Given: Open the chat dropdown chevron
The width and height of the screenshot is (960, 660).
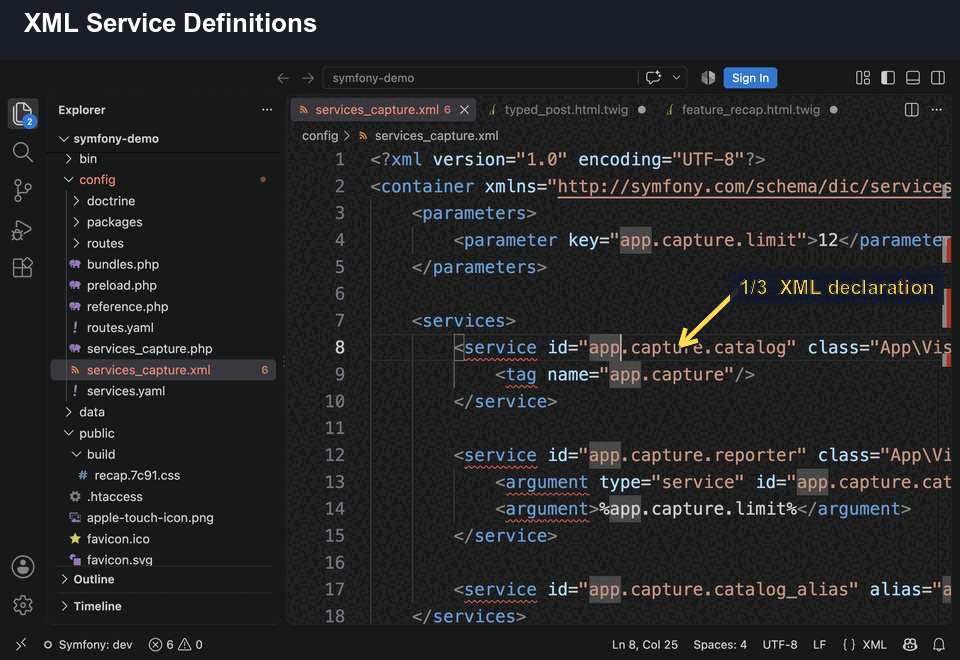Looking at the screenshot, I should 677,78.
